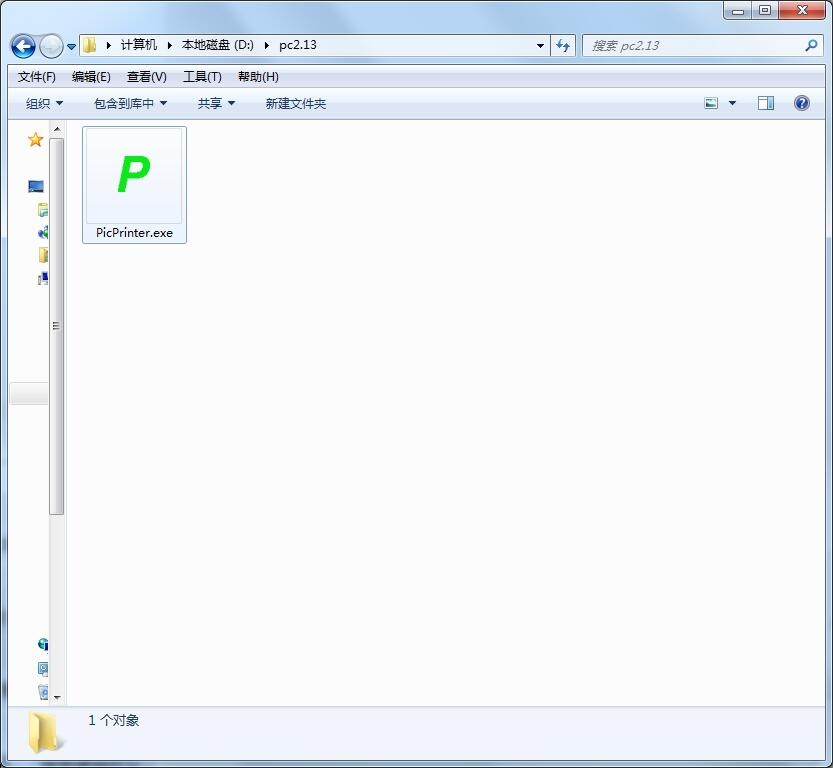This screenshot has height=768, width=833.
Task: Click the Back navigation arrow
Action: [23, 46]
